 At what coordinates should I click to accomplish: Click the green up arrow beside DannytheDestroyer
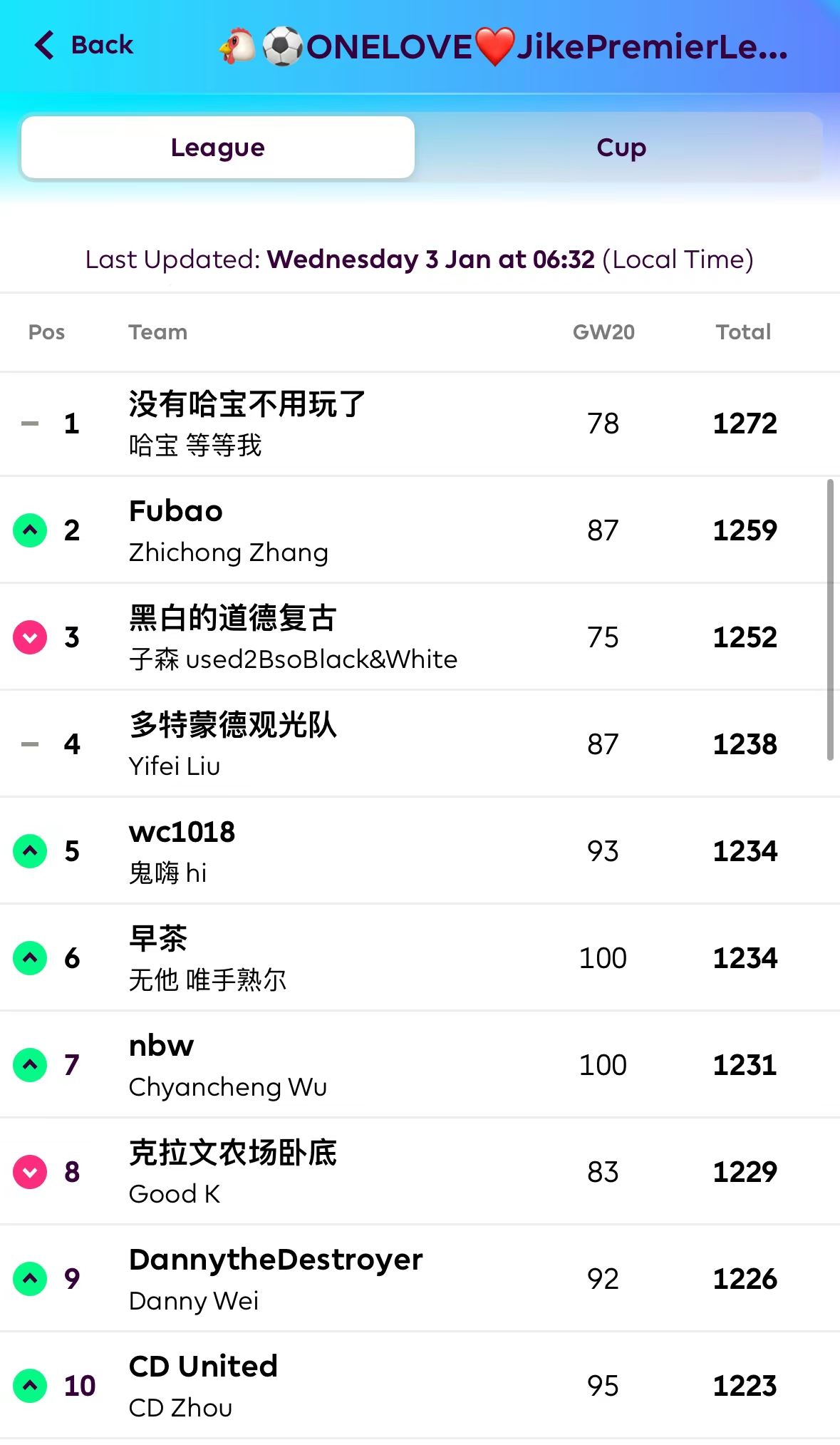point(30,1279)
